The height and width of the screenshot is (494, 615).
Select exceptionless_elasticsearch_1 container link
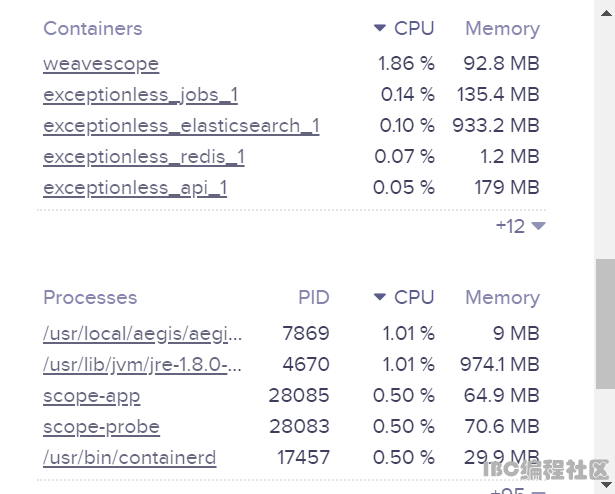[x=181, y=126]
